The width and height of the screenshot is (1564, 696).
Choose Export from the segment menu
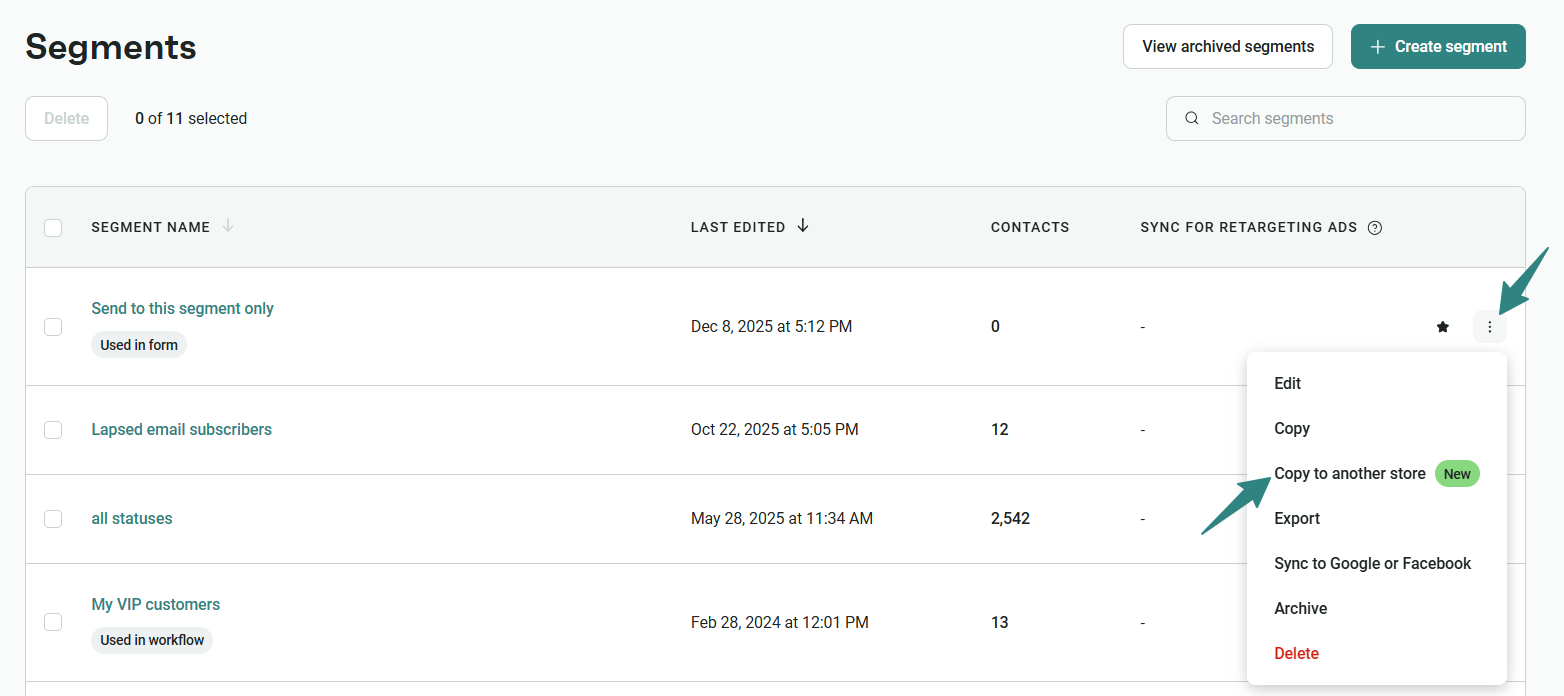[1296, 519]
